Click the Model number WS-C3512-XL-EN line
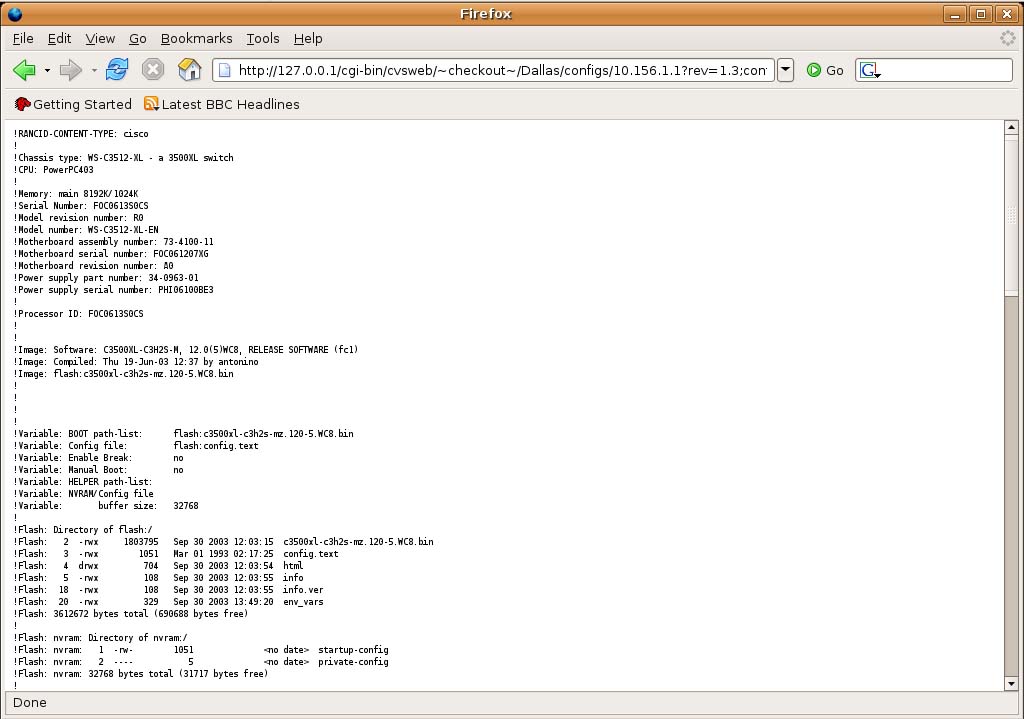Screen dimensions: 1024x719 click(x=86, y=230)
